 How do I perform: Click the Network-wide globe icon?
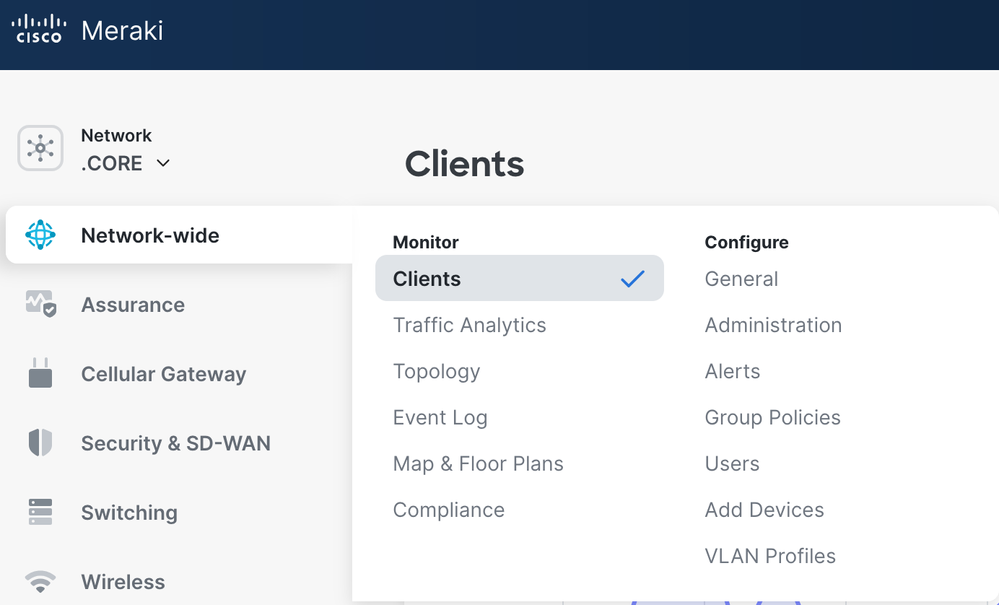click(x=40, y=235)
